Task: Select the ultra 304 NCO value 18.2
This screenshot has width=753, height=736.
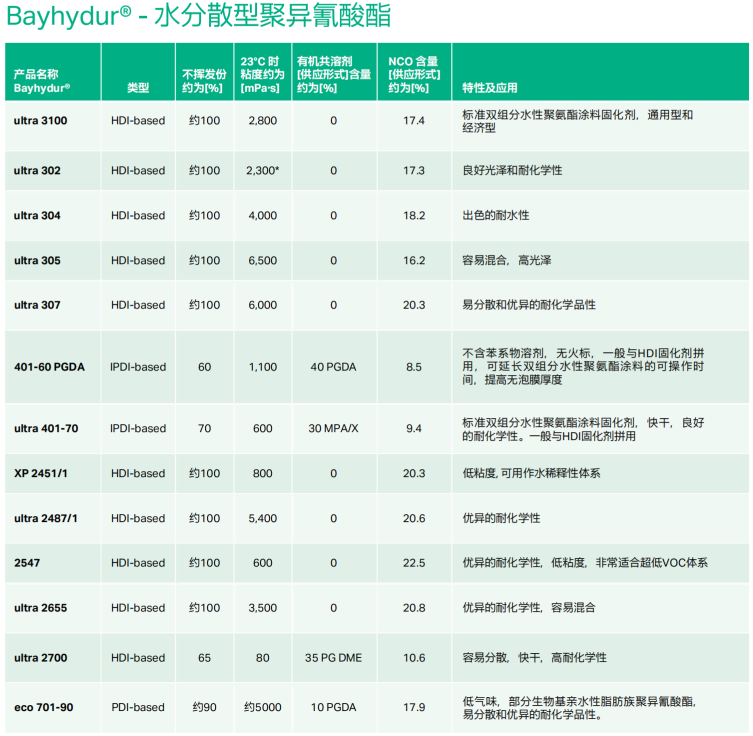Action: pos(414,216)
